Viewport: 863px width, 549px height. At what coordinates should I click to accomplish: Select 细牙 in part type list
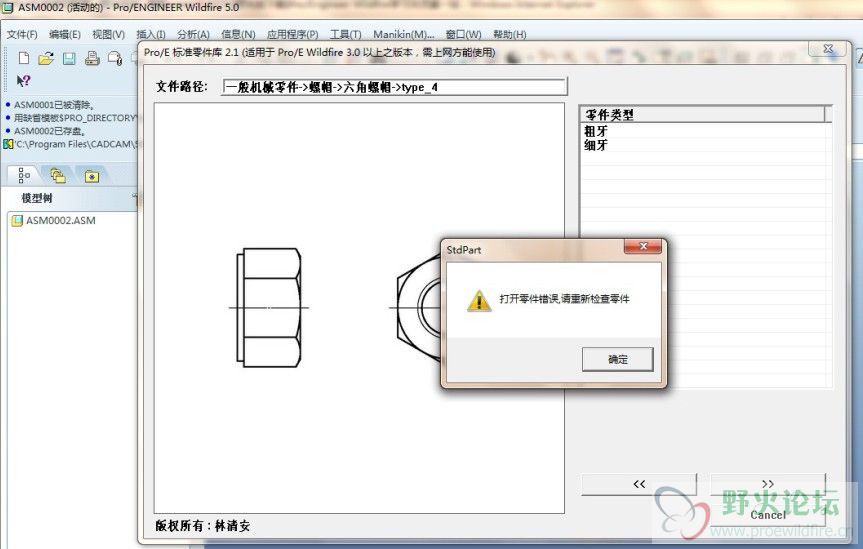point(596,145)
